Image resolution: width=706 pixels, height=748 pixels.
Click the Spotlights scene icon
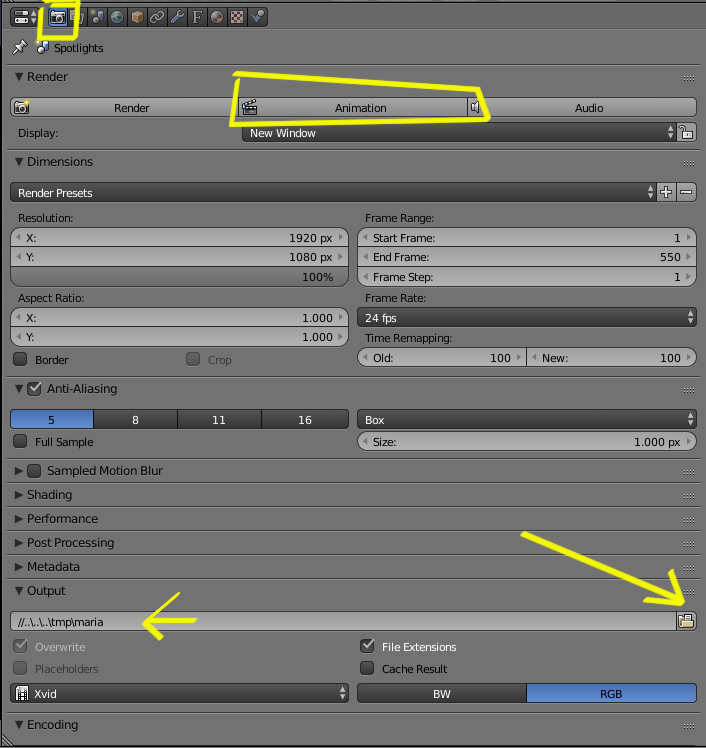point(42,47)
